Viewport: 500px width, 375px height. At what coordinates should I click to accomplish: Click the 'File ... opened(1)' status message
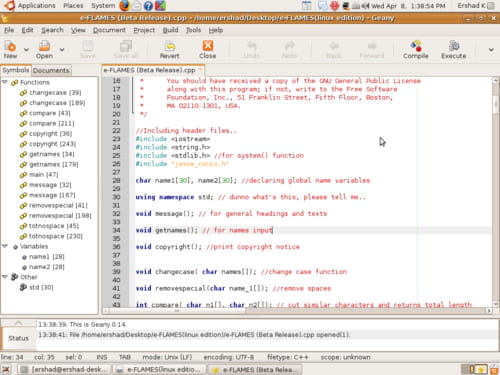tap(194, 335)
